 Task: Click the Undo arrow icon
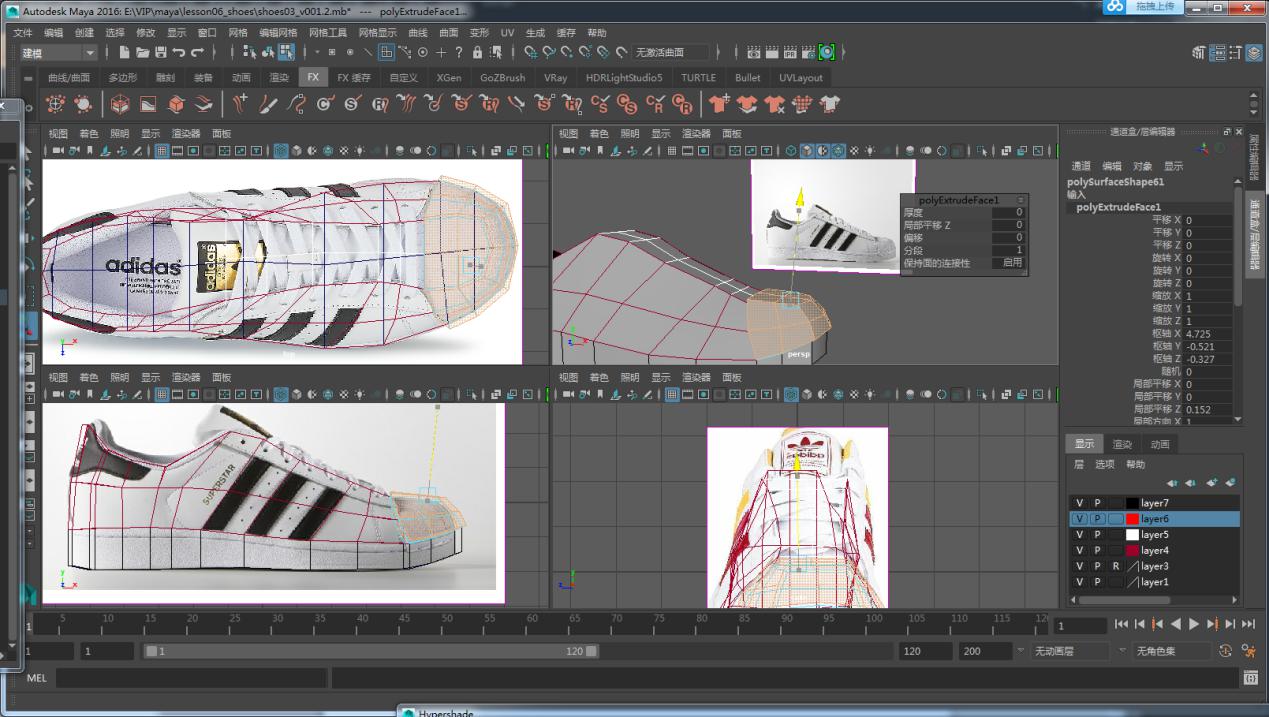(x=178, y=52)
